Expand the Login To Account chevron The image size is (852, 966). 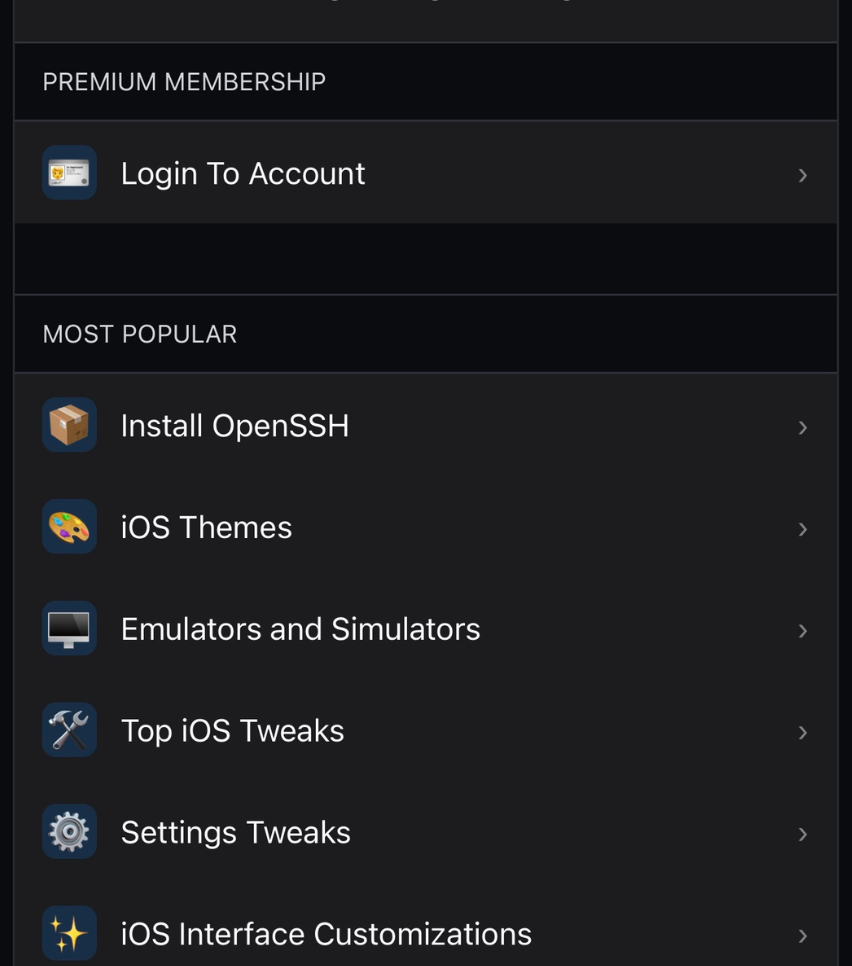(x=802, y=175)
